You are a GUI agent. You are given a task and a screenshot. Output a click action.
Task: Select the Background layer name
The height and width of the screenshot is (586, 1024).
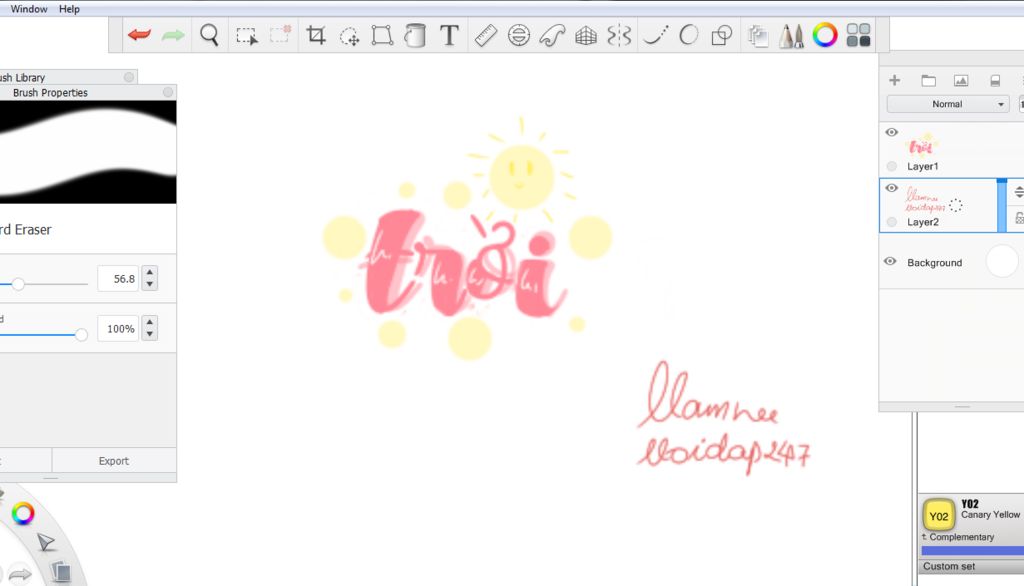coord(935,263)
